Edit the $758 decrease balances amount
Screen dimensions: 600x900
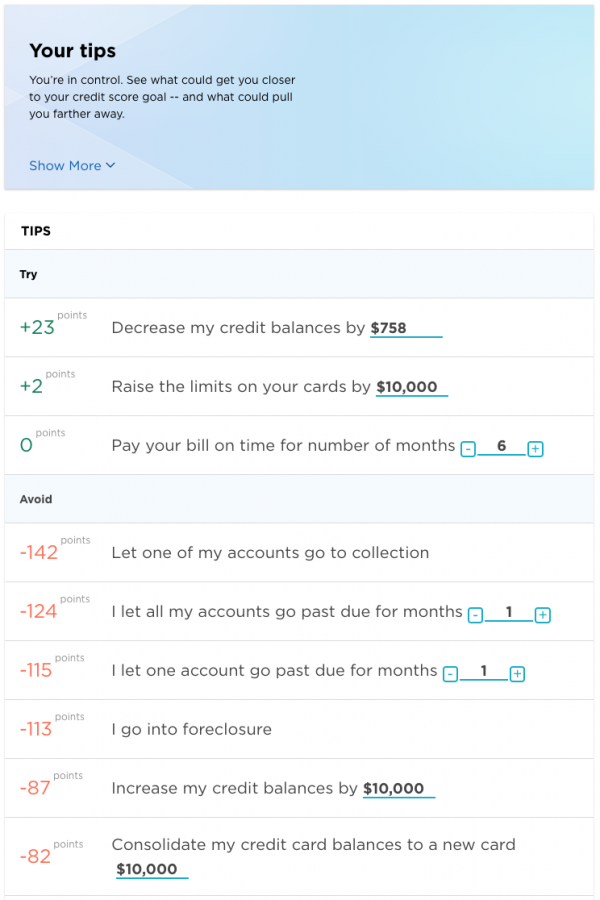[405, 328]
